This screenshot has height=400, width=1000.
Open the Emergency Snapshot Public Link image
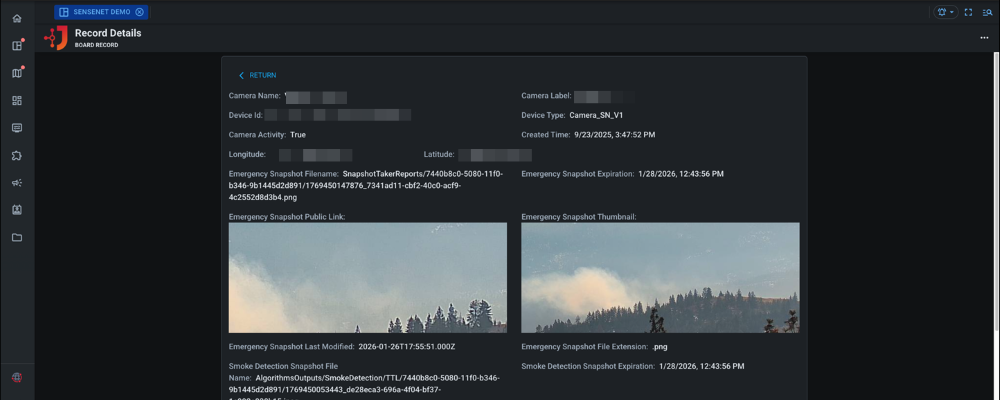coord(367,277)
